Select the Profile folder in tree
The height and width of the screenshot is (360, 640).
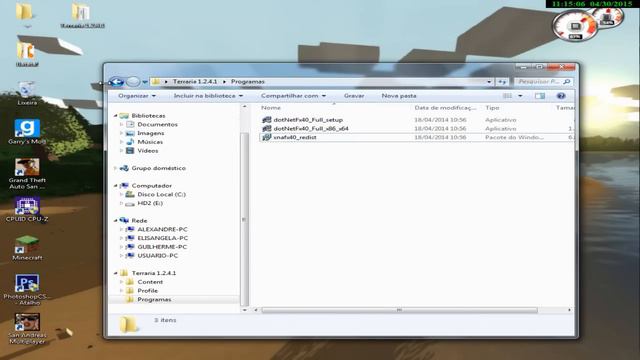tap(148, 291)
